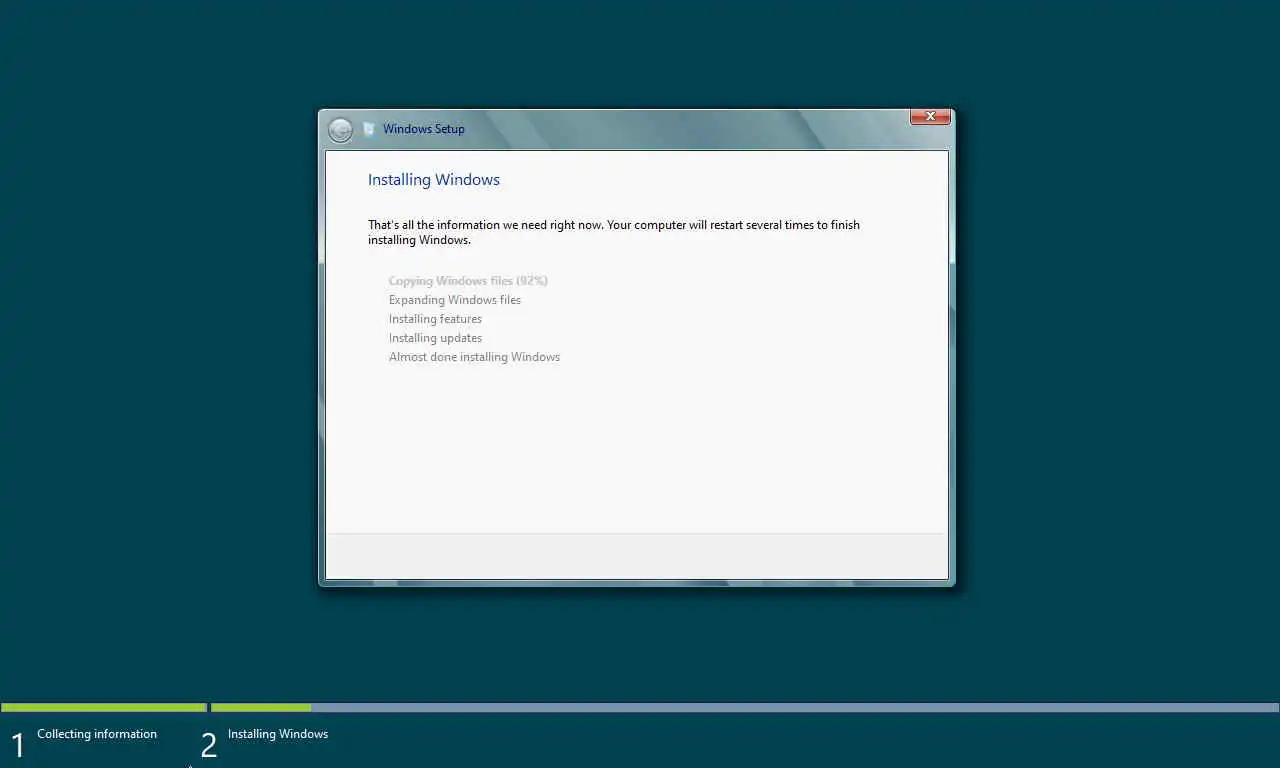Click the 'Copying Windows files (92%)' step

coord(468,281)
